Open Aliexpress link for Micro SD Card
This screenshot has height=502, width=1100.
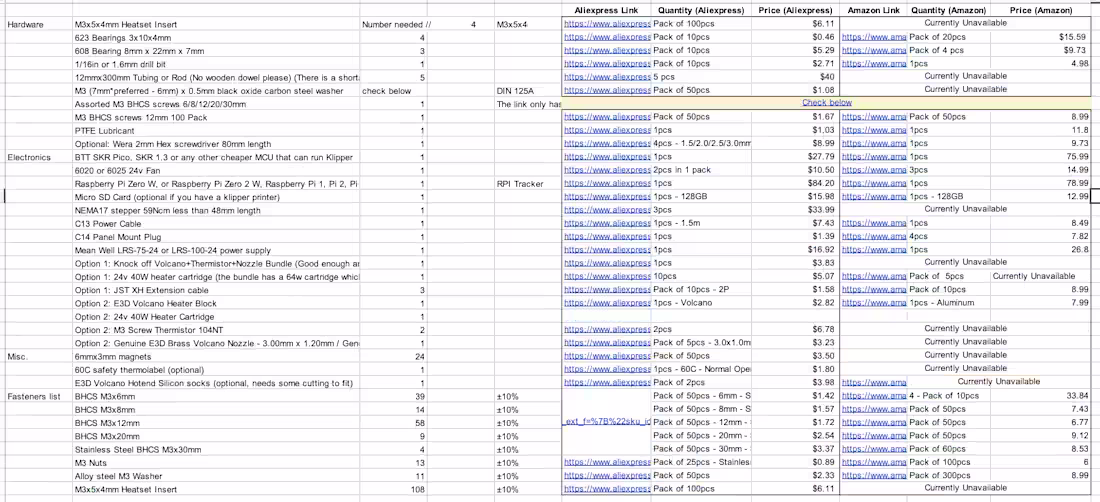(x=607, y=197)
